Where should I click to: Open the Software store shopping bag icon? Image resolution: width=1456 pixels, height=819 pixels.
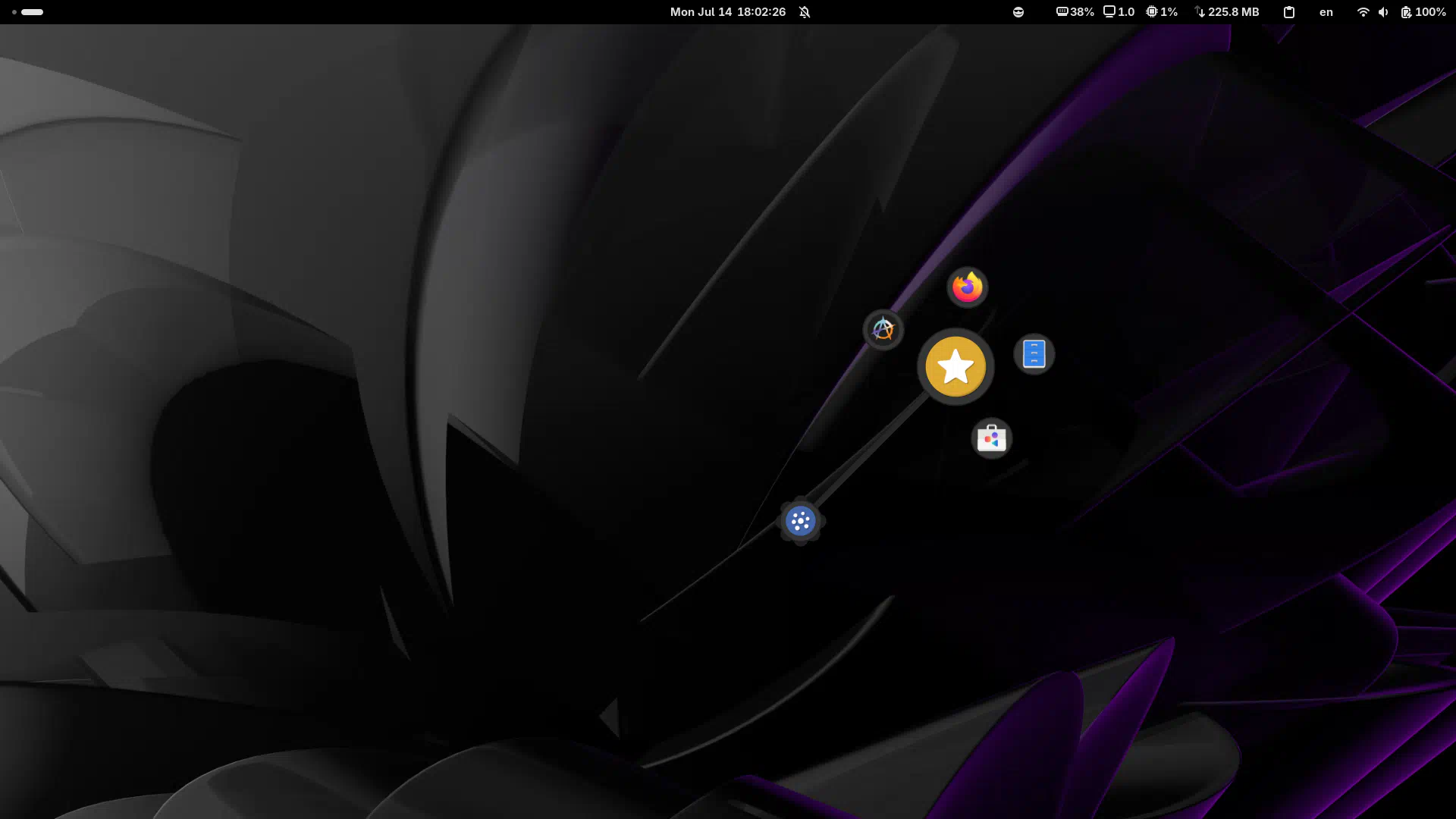[x=992, y=438]
